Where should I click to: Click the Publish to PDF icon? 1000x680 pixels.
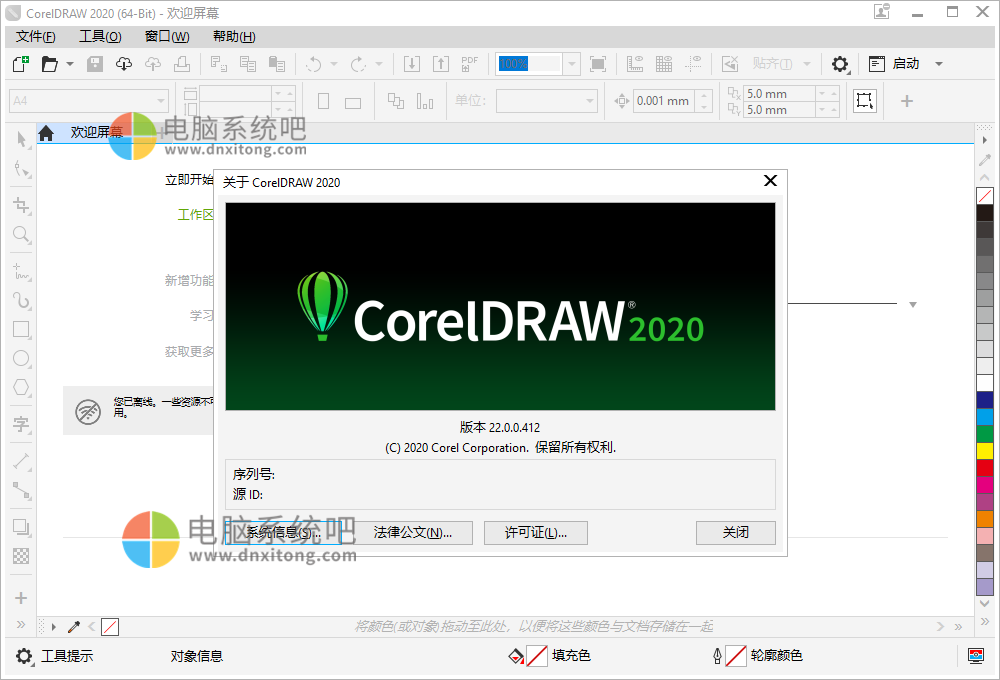coord(469,64)
